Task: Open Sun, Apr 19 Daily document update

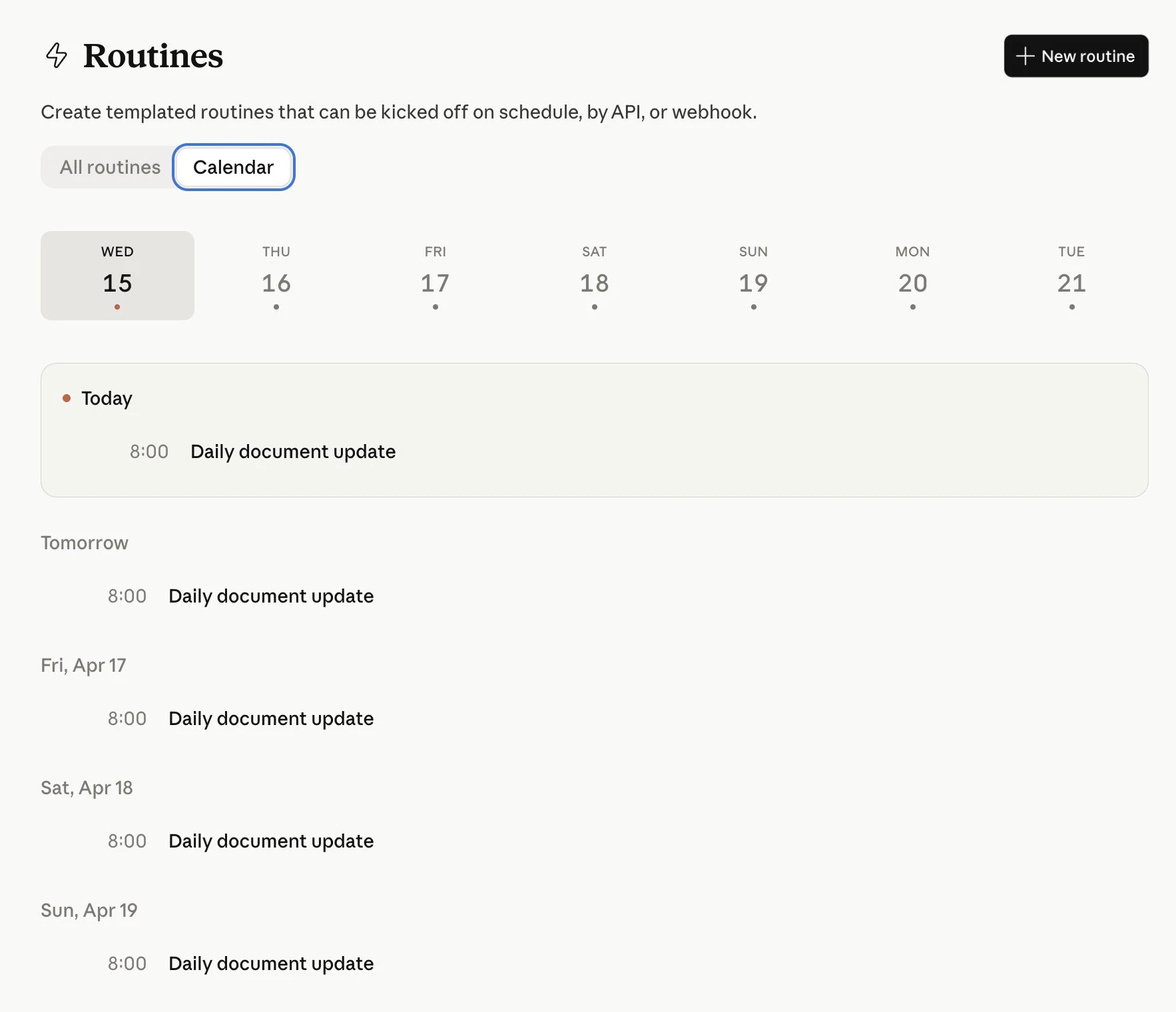Action: [x=270, y=963]
